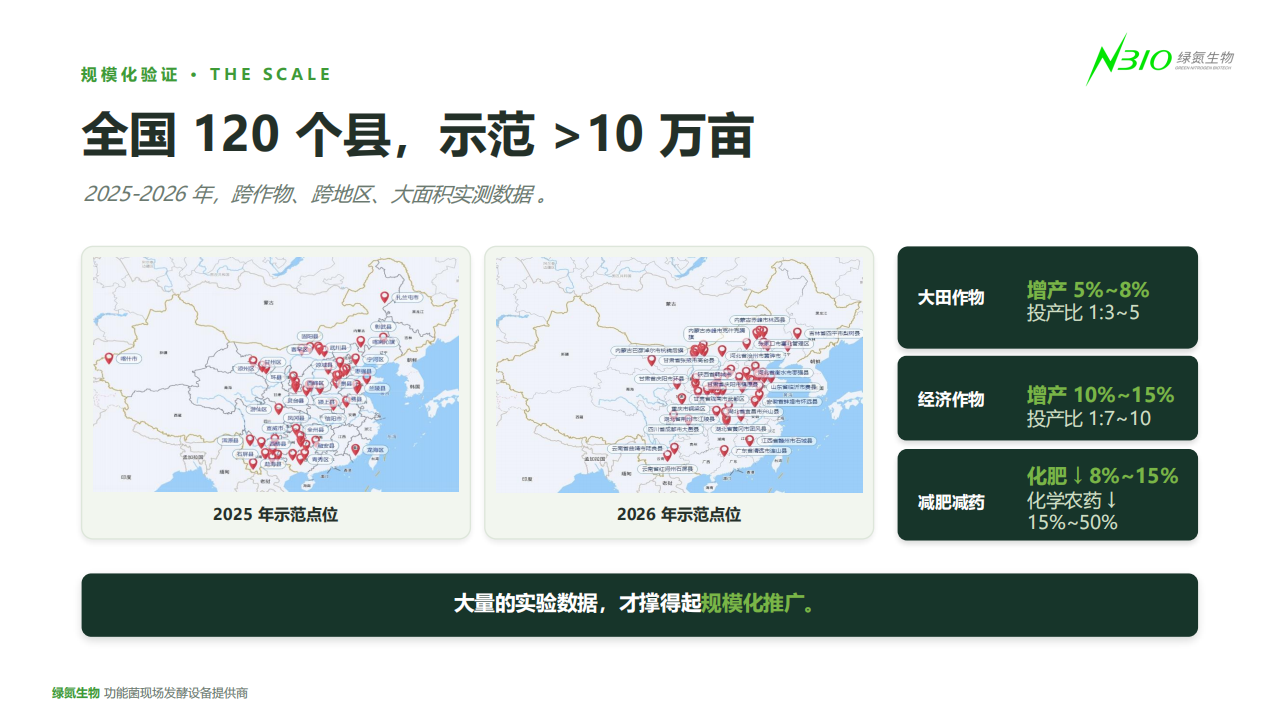The height and width of the screenshot is (720, 1280).
Task: Select the 甘肃省张掖市高台县 map pin
Action: coord(651,360)
